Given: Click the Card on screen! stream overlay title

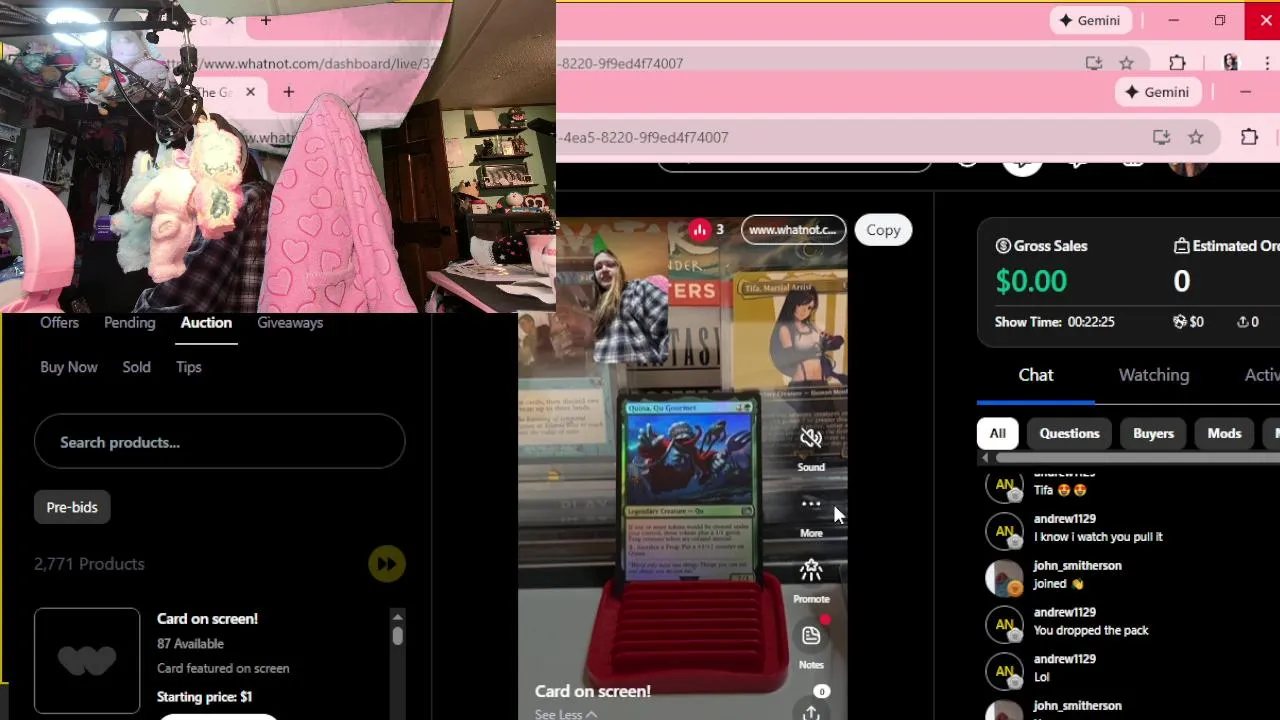Looking at the screenshot, I should pos(592,691).
